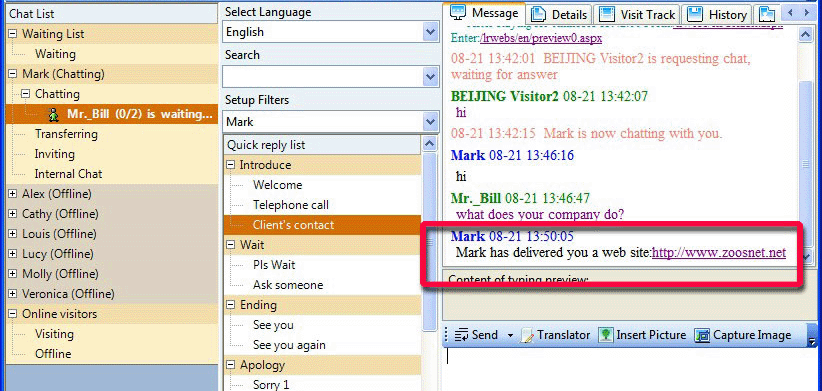
Task: Click the partially hidden fifth tab icon
Action: [x=766, y=14]
